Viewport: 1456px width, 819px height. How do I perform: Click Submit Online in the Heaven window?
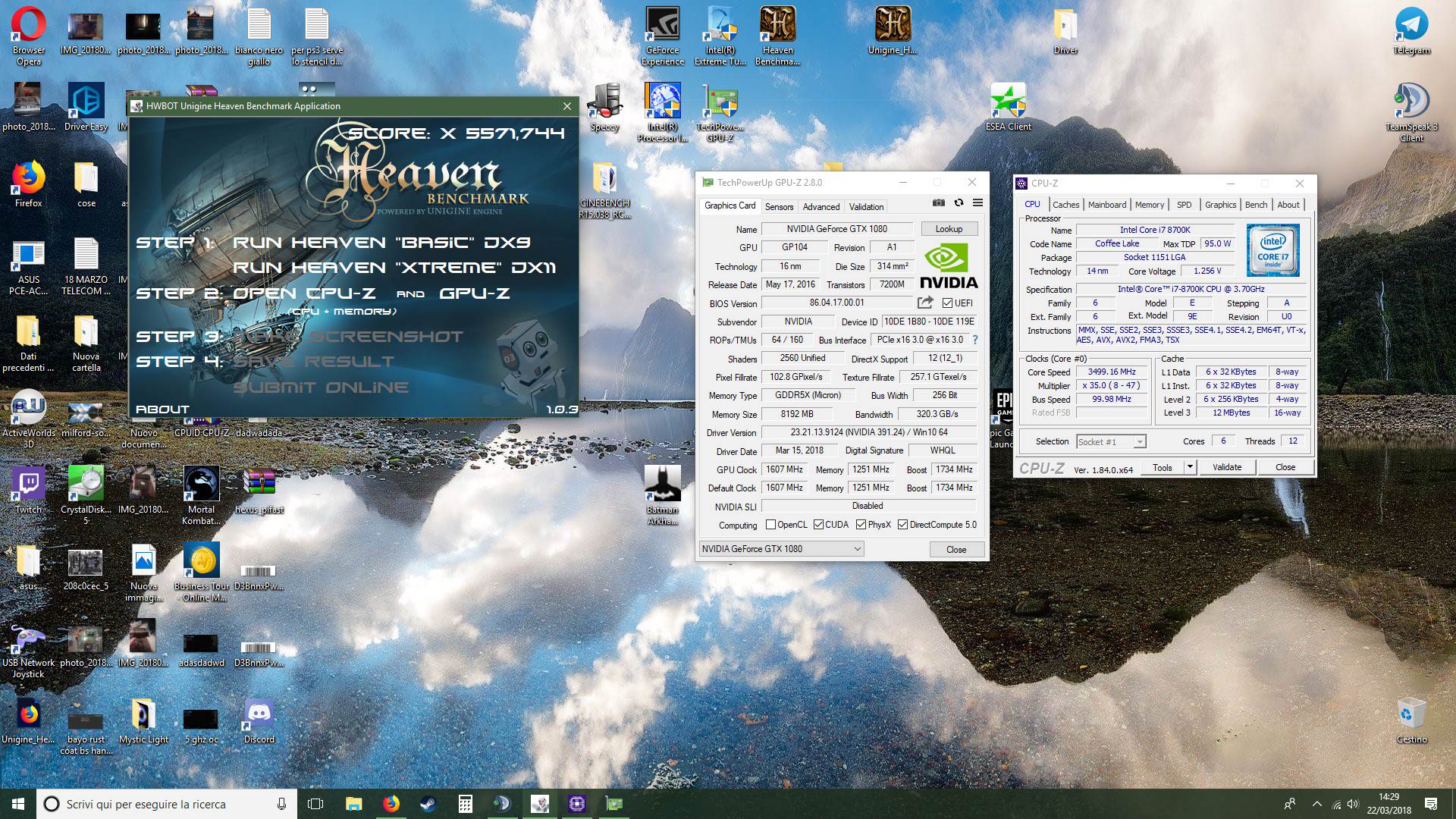click(321, 388)
